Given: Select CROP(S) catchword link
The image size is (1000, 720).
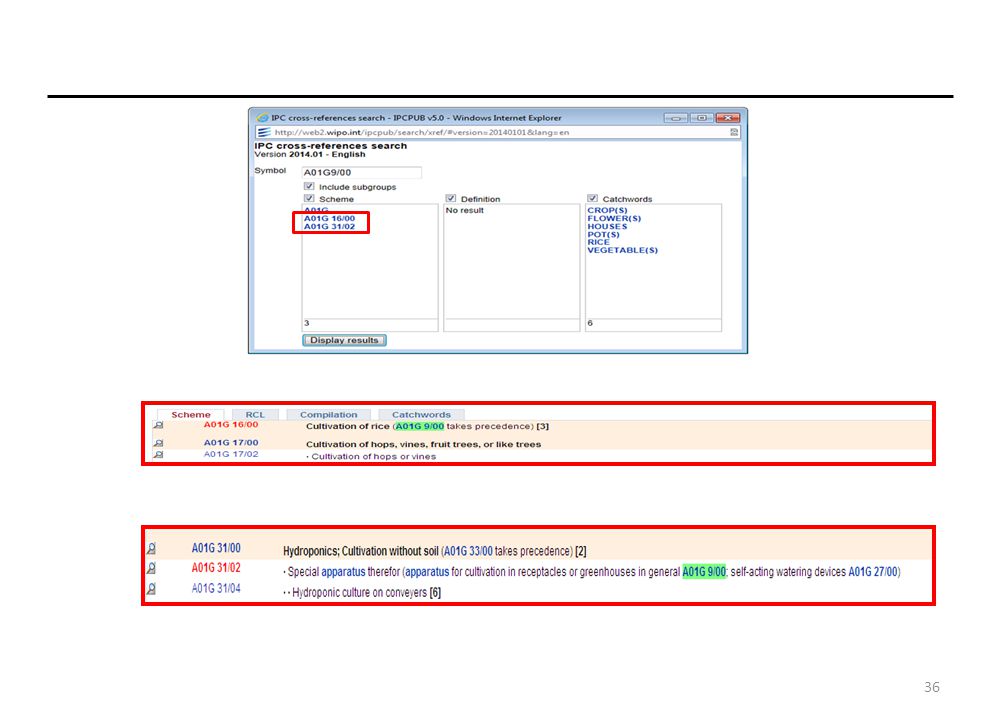Looking at the screenshot, I should pyautogui.click(x=607, y=210).
